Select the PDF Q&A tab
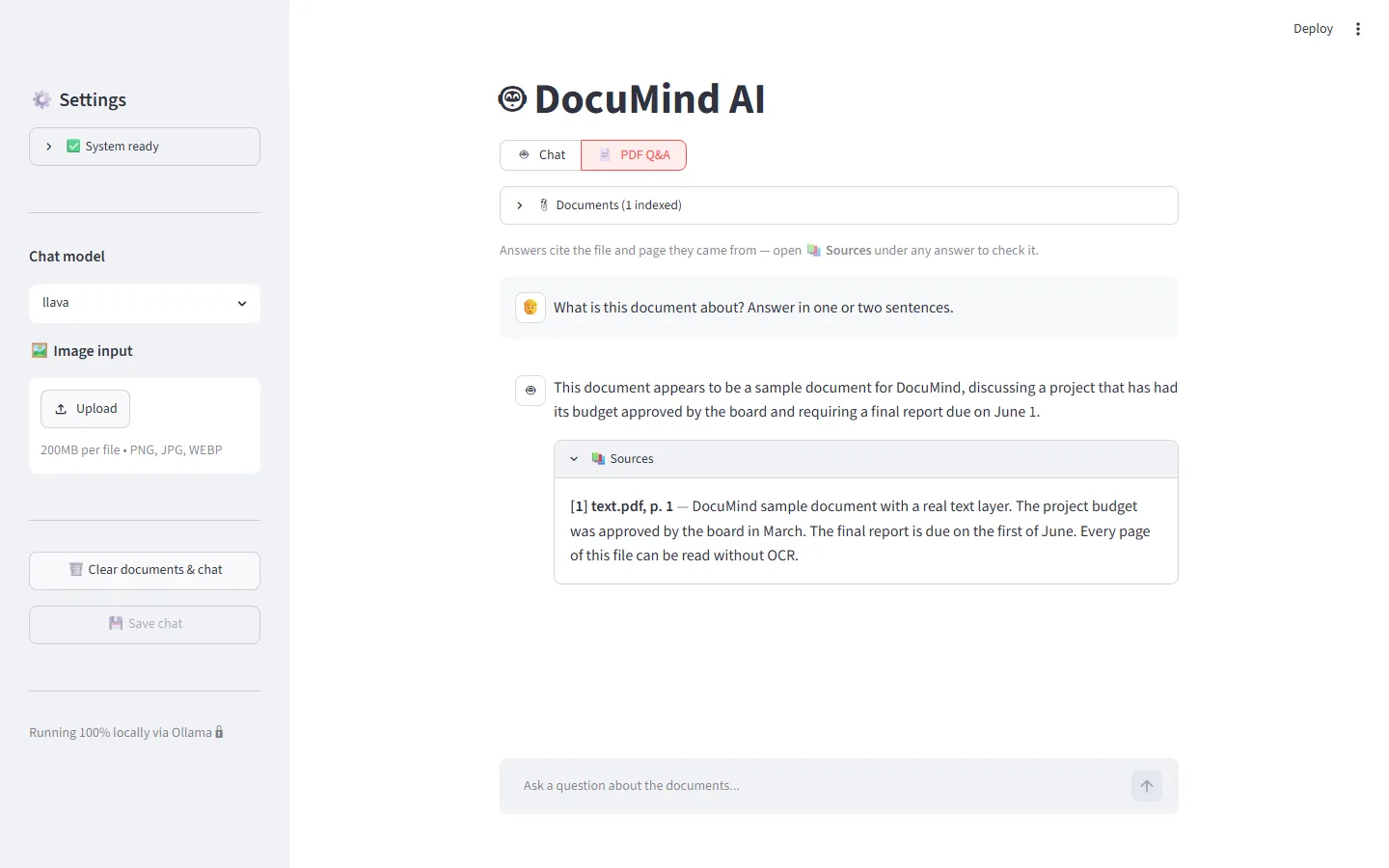This screenshot has height=868, width=1389. pos(634,155)
